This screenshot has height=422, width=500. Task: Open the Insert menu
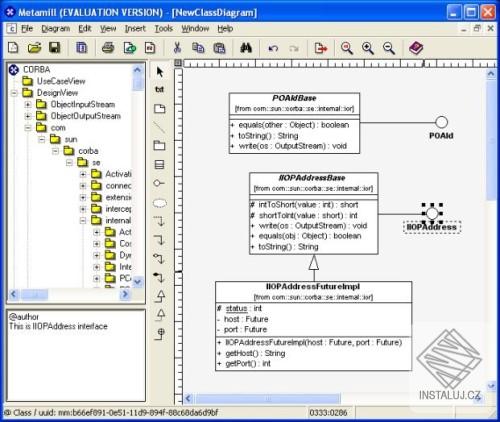coord(135,29)
